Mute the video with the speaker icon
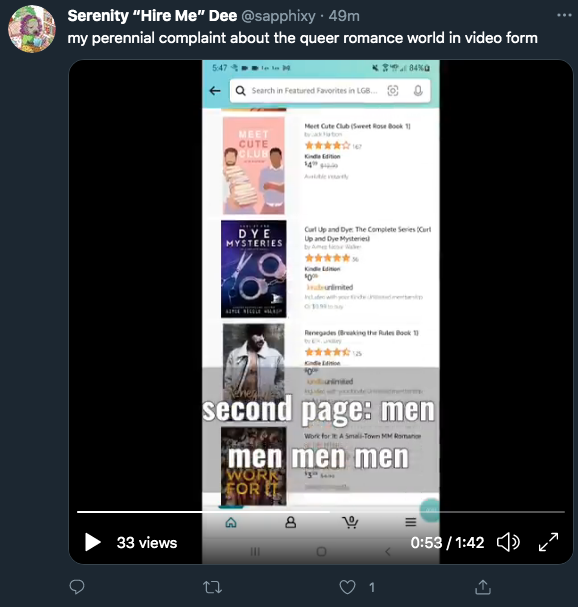Screen dimensions: 578x607 pyautogui.click(x=508, y=542)
